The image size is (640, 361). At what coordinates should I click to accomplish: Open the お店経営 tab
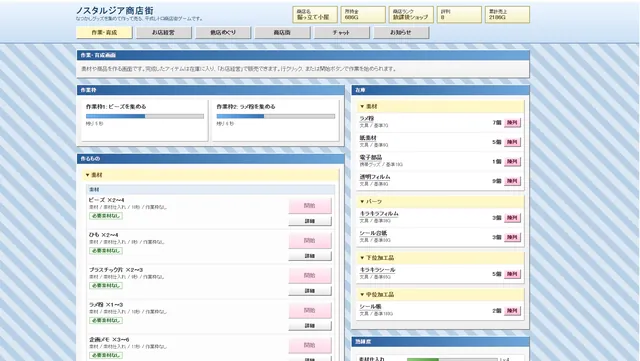(164, 33)
